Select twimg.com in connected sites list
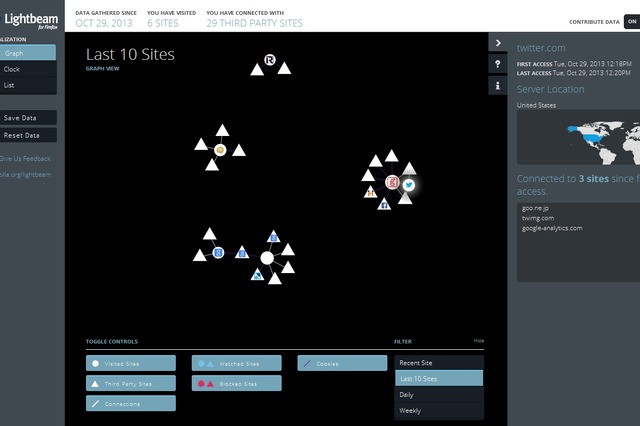The height and width of the screenshot is (426, 640). [538, 218]
